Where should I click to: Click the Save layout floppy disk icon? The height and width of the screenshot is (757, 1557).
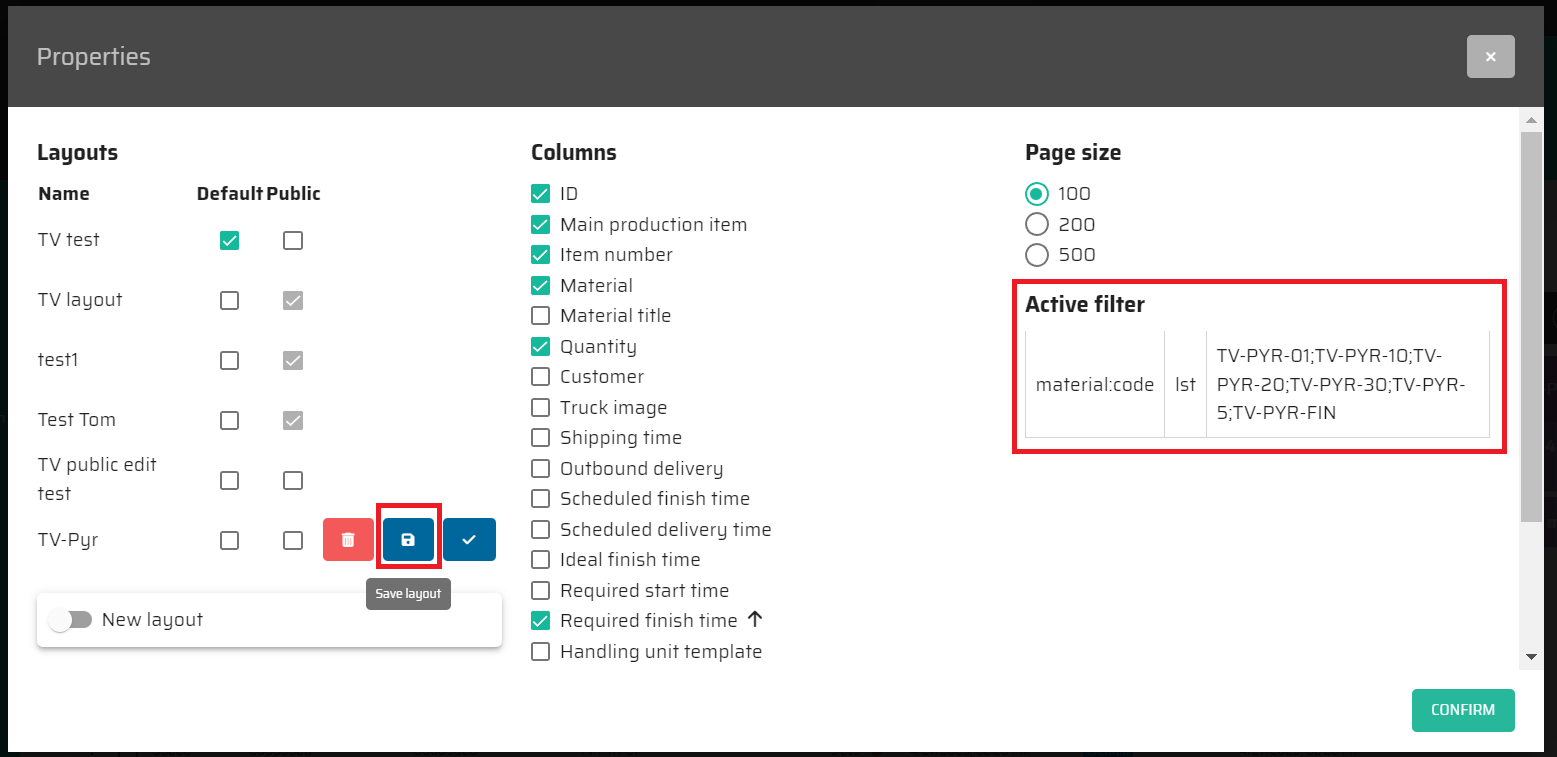point(408,540)
